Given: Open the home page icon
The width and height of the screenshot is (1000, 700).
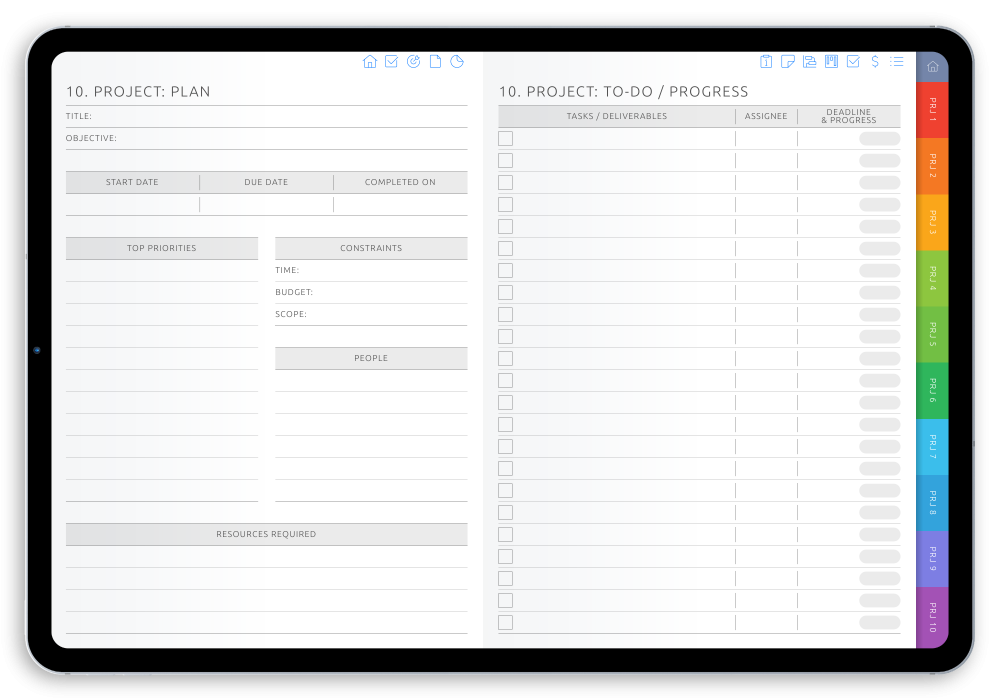Looking at the screenshot, I should tap(370, 61).
